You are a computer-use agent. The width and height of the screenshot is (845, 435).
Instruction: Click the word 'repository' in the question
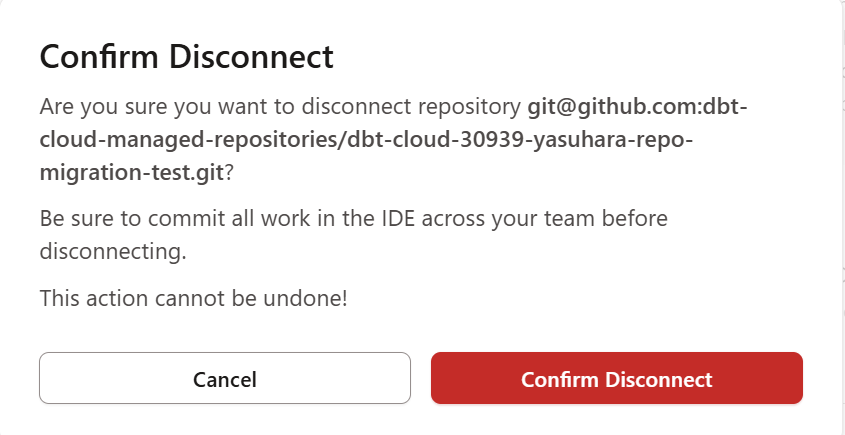pyautogui.click(x=475, y=107)
